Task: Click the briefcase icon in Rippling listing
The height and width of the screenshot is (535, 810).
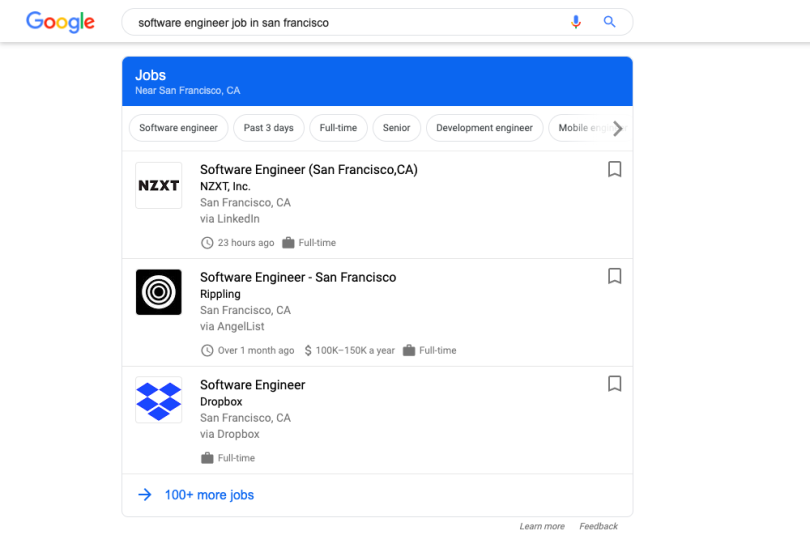Action: (409, 350)
